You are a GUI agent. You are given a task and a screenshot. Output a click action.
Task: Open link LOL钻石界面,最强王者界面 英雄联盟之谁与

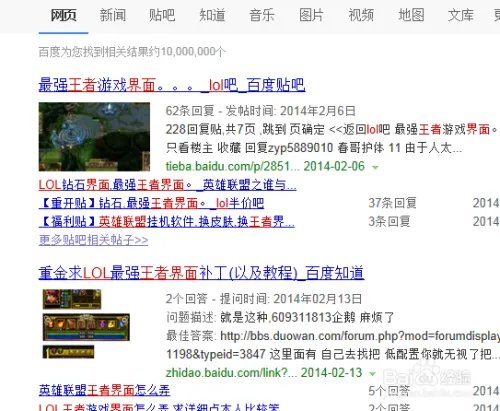tap(167, 185)
